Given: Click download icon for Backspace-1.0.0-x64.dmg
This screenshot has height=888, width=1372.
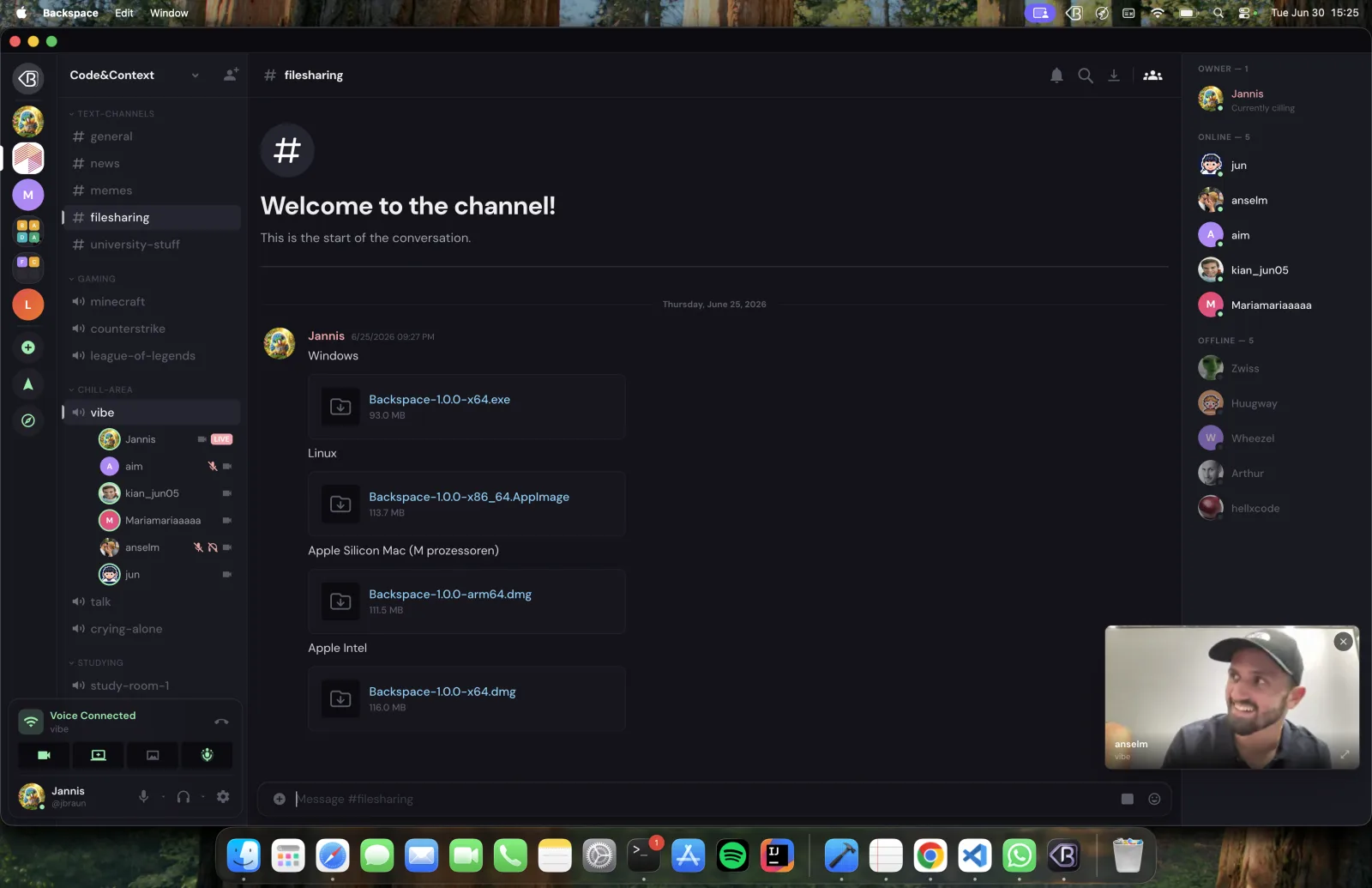Looking at the screenshot, I should 340,699.
